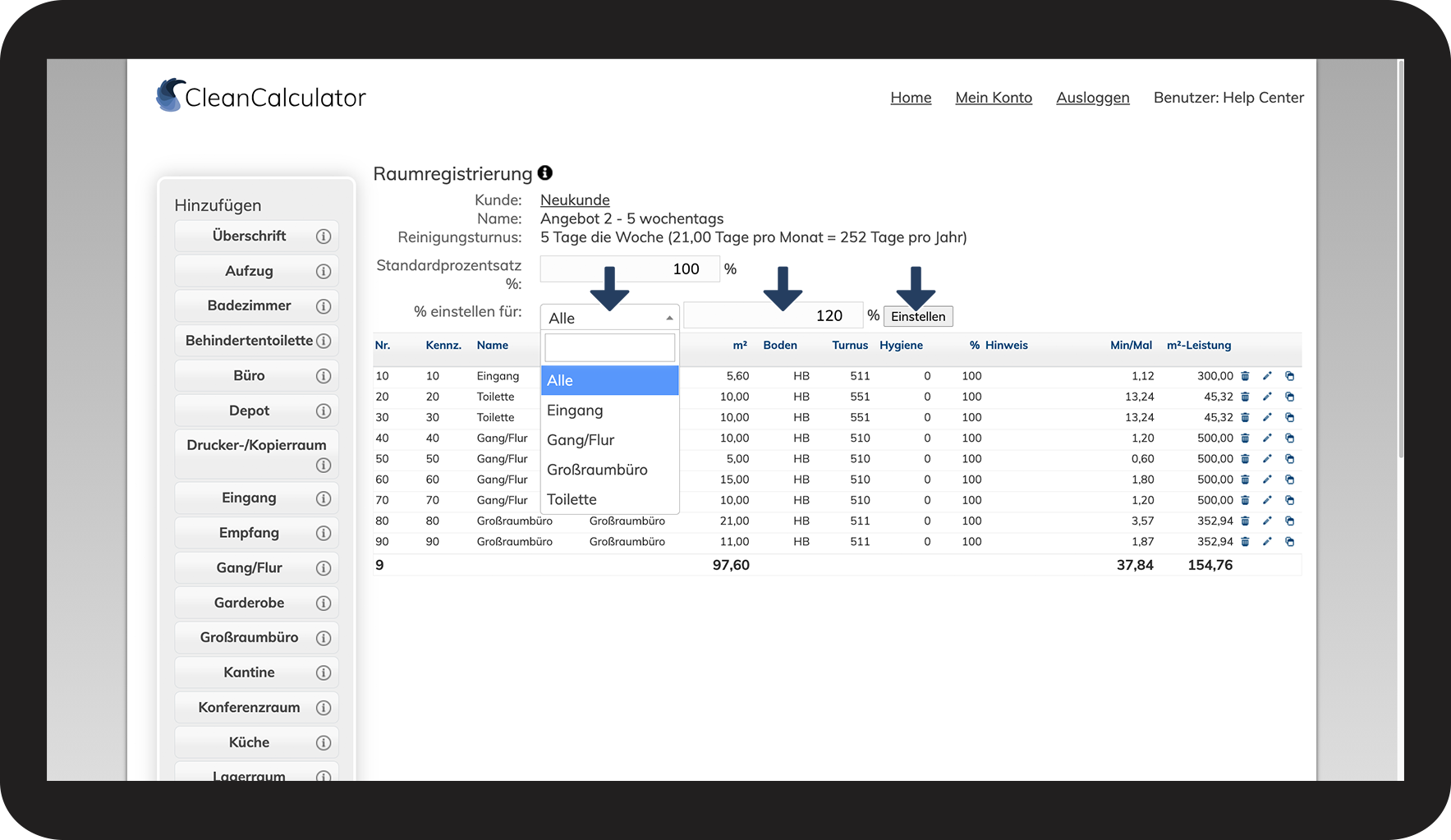The width and height of the screenshot is (1451, 840).
Task: Add a Konferenzraum room
Action: (249, 708)
